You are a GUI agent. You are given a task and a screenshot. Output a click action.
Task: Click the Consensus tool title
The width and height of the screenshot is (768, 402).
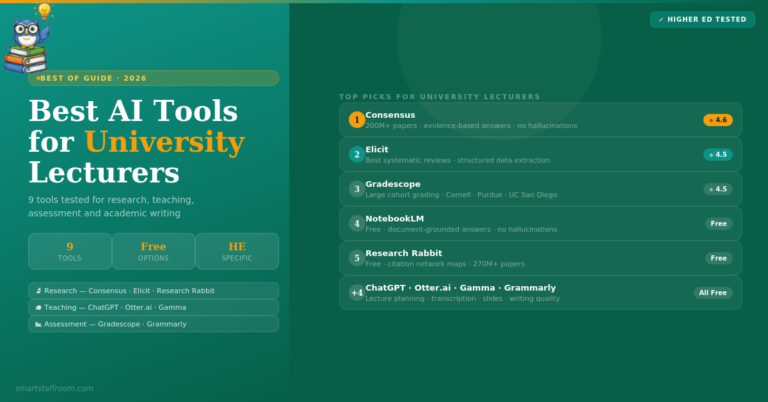click(390, 115)
